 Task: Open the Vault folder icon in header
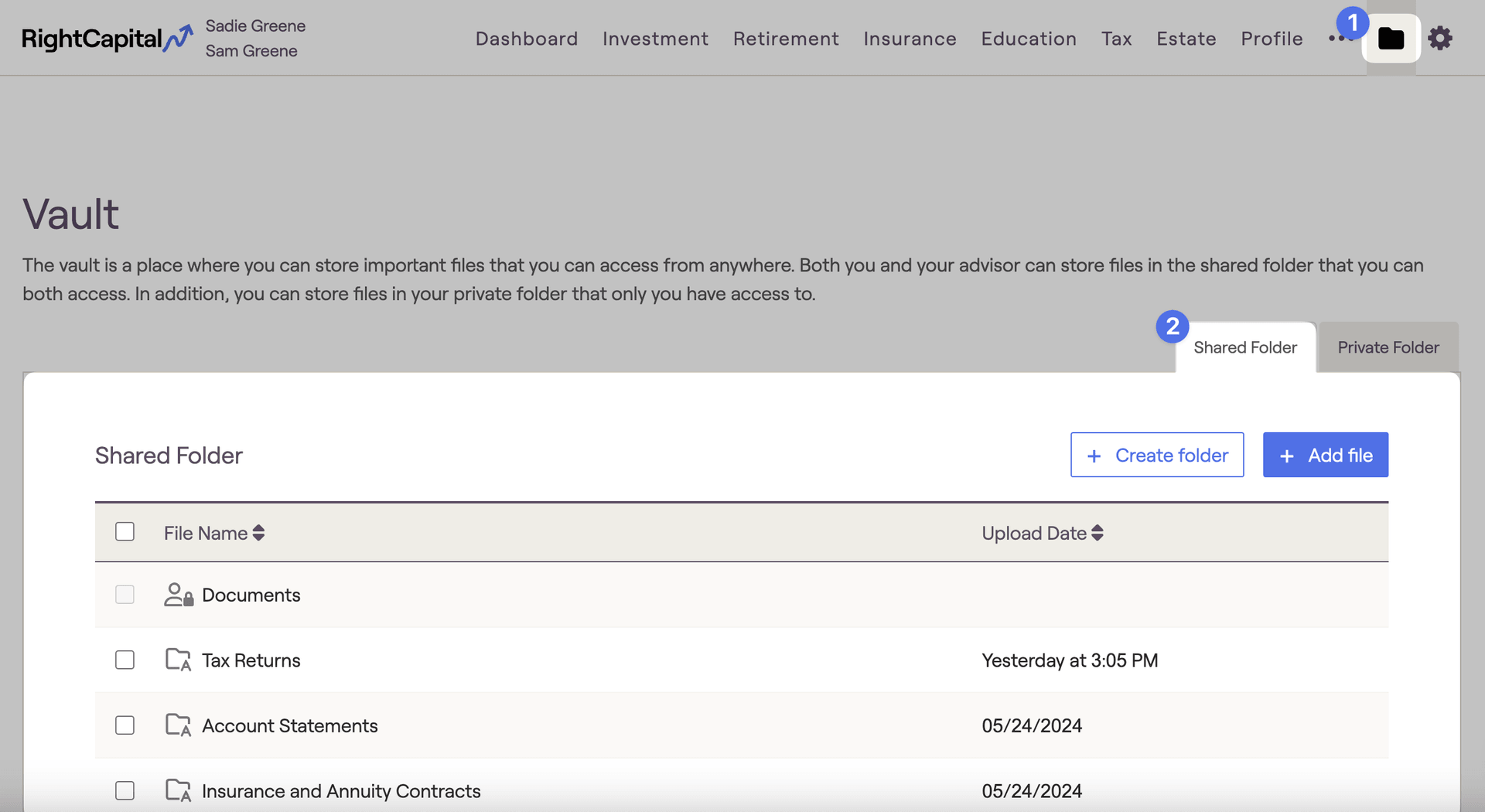pos(1391,39)
